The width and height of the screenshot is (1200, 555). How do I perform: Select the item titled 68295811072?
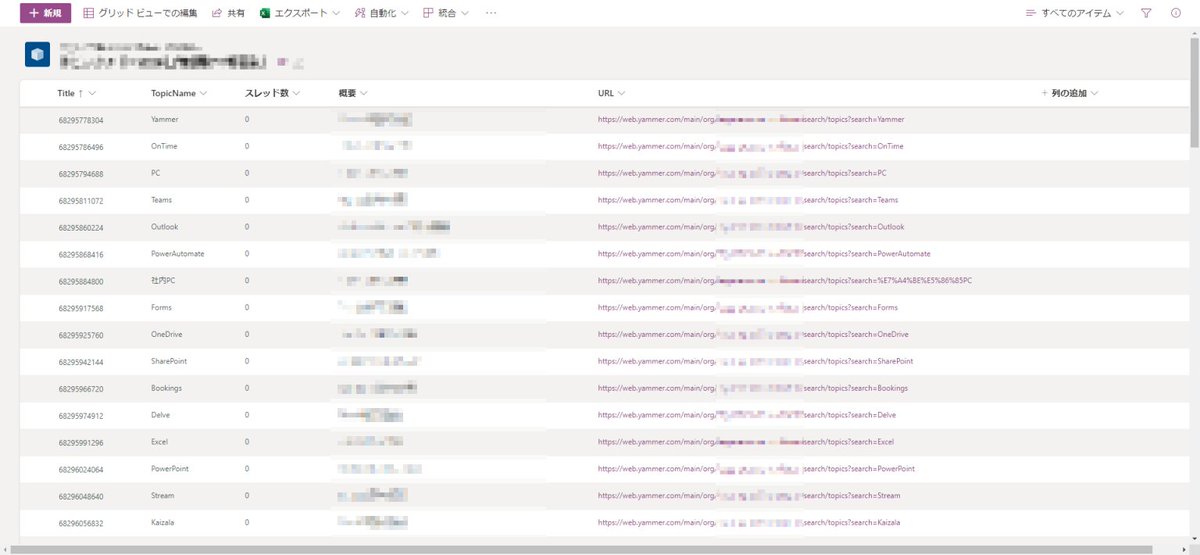coord(81,201)
